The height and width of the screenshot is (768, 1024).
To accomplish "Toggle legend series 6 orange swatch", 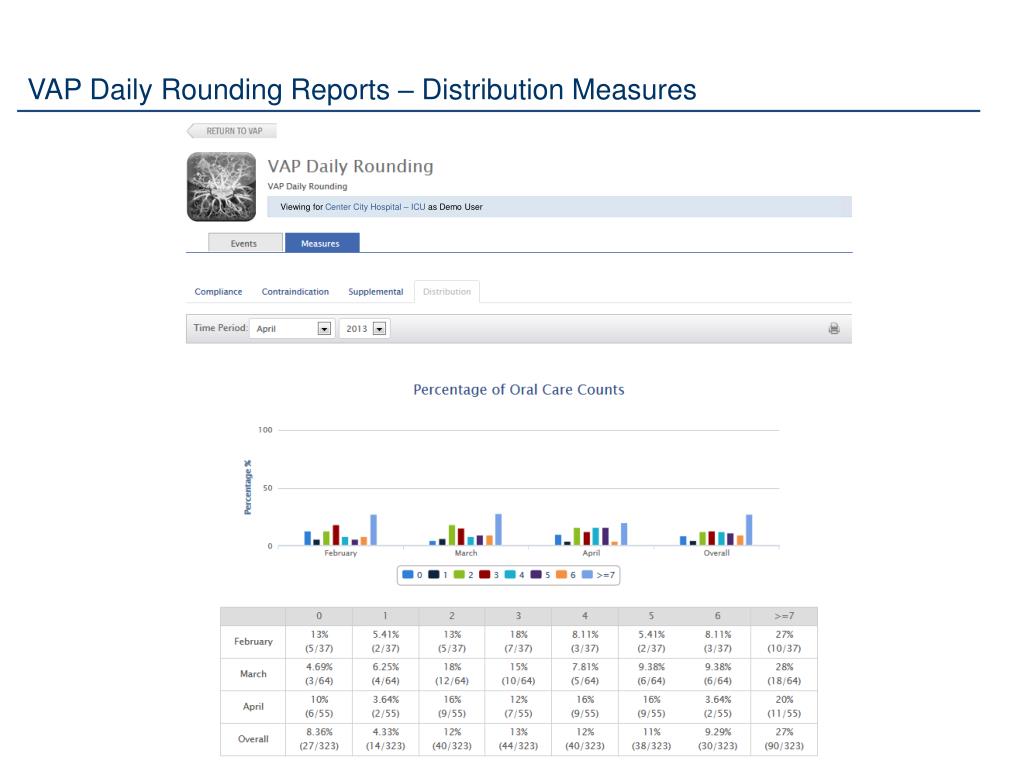I will point(562,575).
